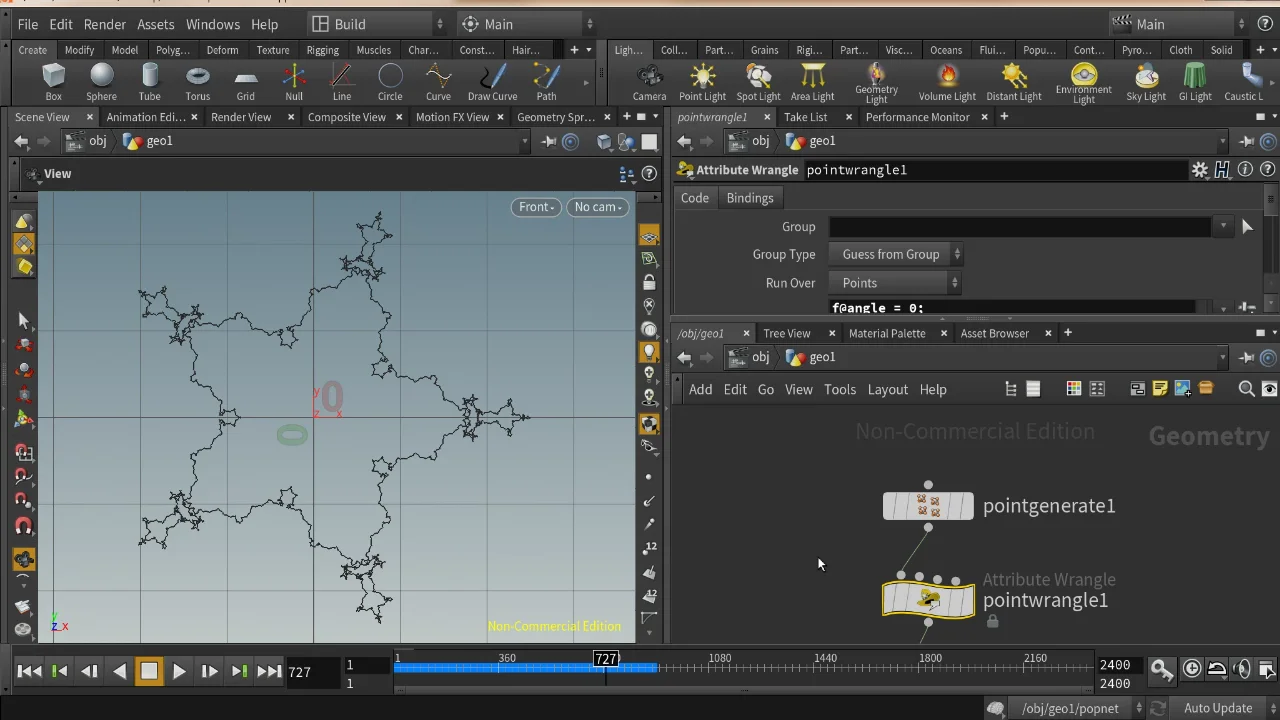Pick the Grid shelf tool
This screenshot has width=1280, height=720.
[x=245, y=82]
